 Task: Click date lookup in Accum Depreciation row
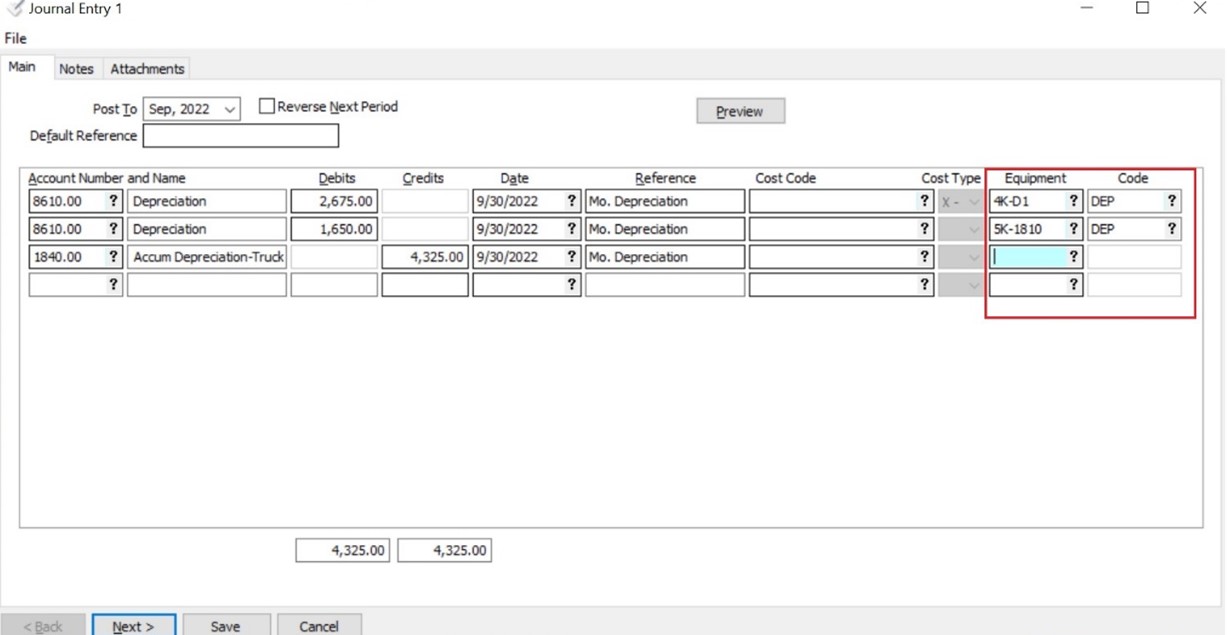[571, 257]
